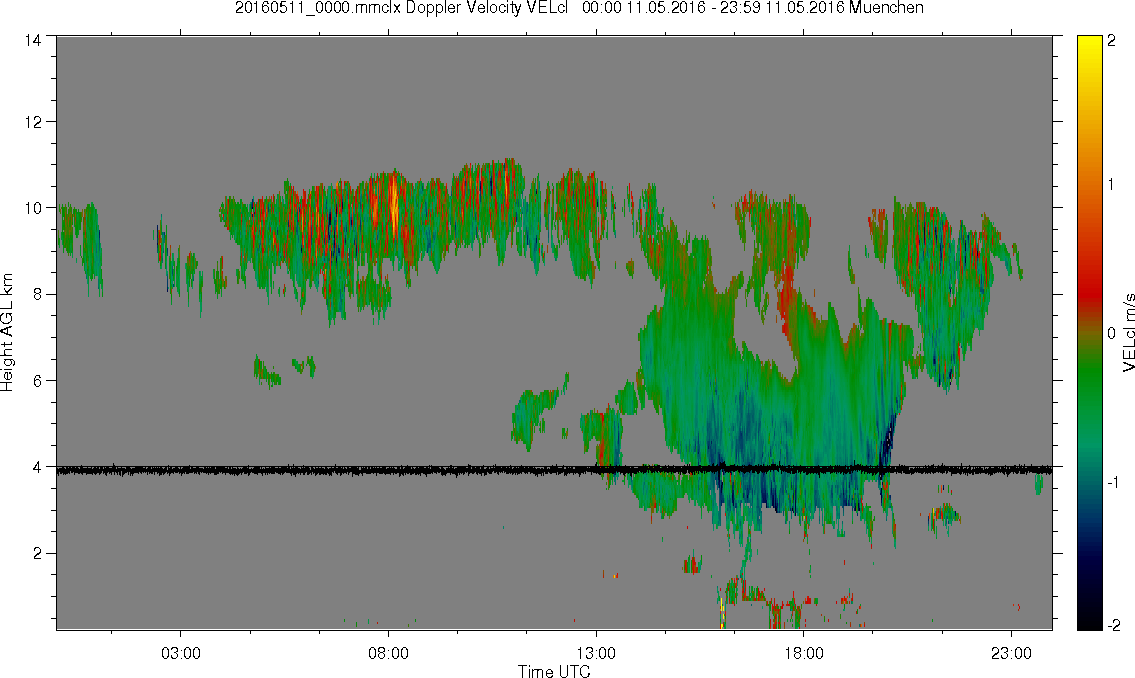Click the 'Time UTC' axis title

pyautogui.click(x=554, y=671)
